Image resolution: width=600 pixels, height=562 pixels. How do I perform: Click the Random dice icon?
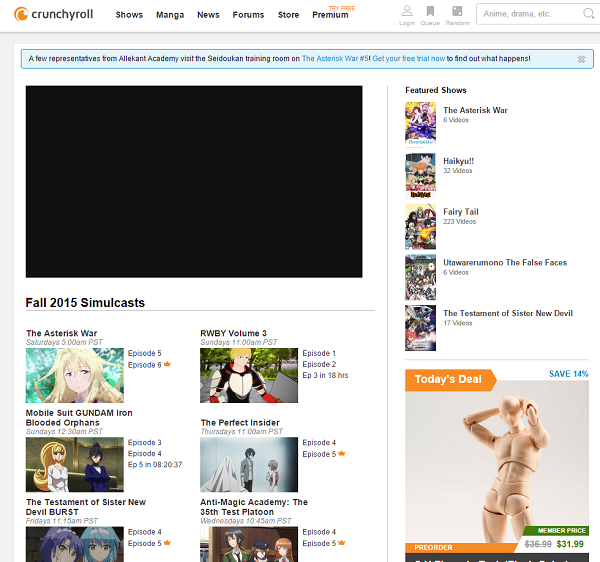point(457,11)
